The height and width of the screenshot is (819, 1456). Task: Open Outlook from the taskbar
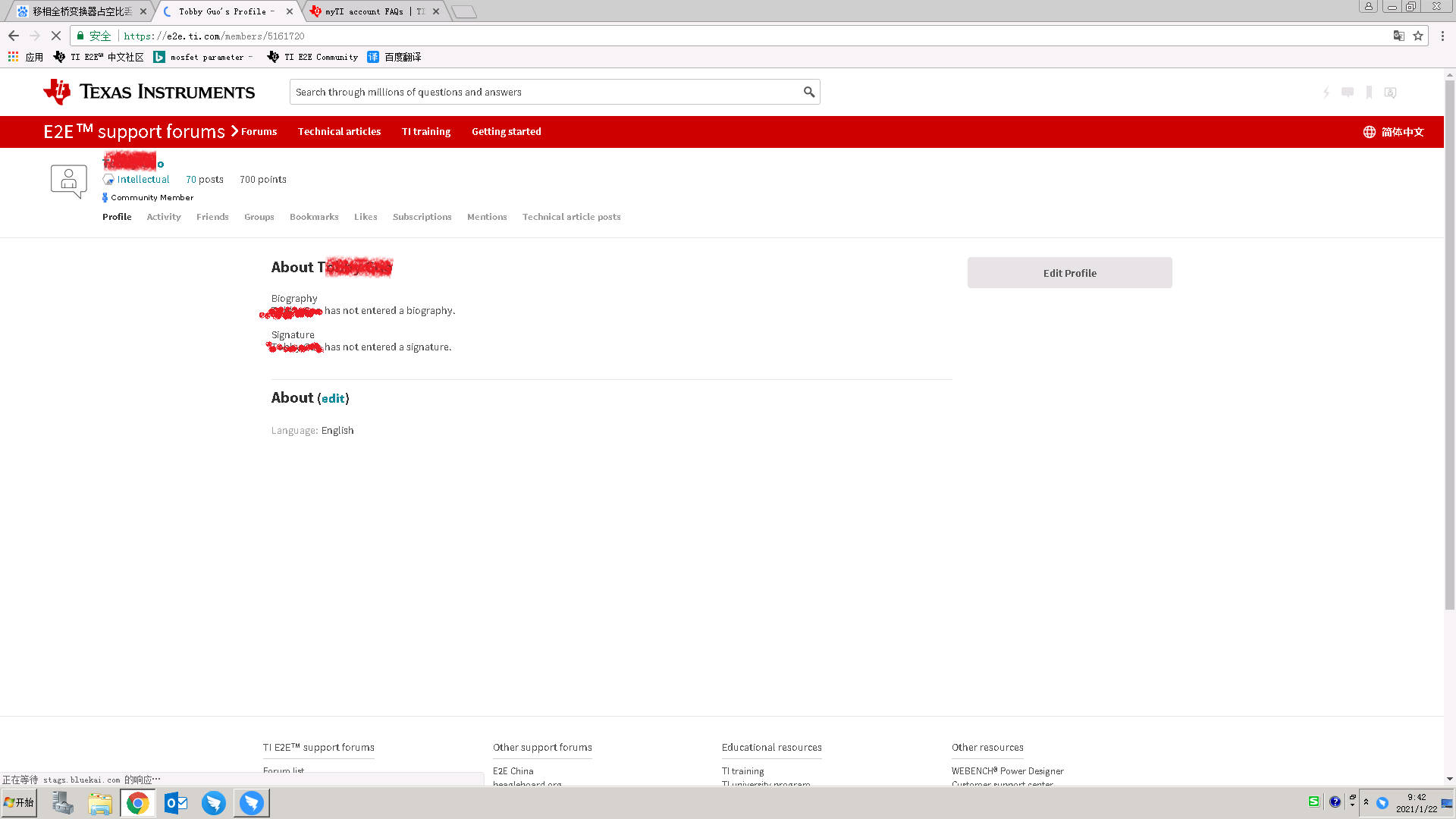click(x=176, y=802)
